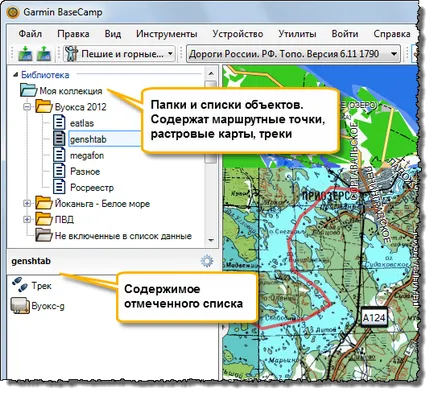The width and height of the screenshot is (434, 397).
Task: Select Не включенные в список данные
Action: pyautogui.click(x=123, y=236)
